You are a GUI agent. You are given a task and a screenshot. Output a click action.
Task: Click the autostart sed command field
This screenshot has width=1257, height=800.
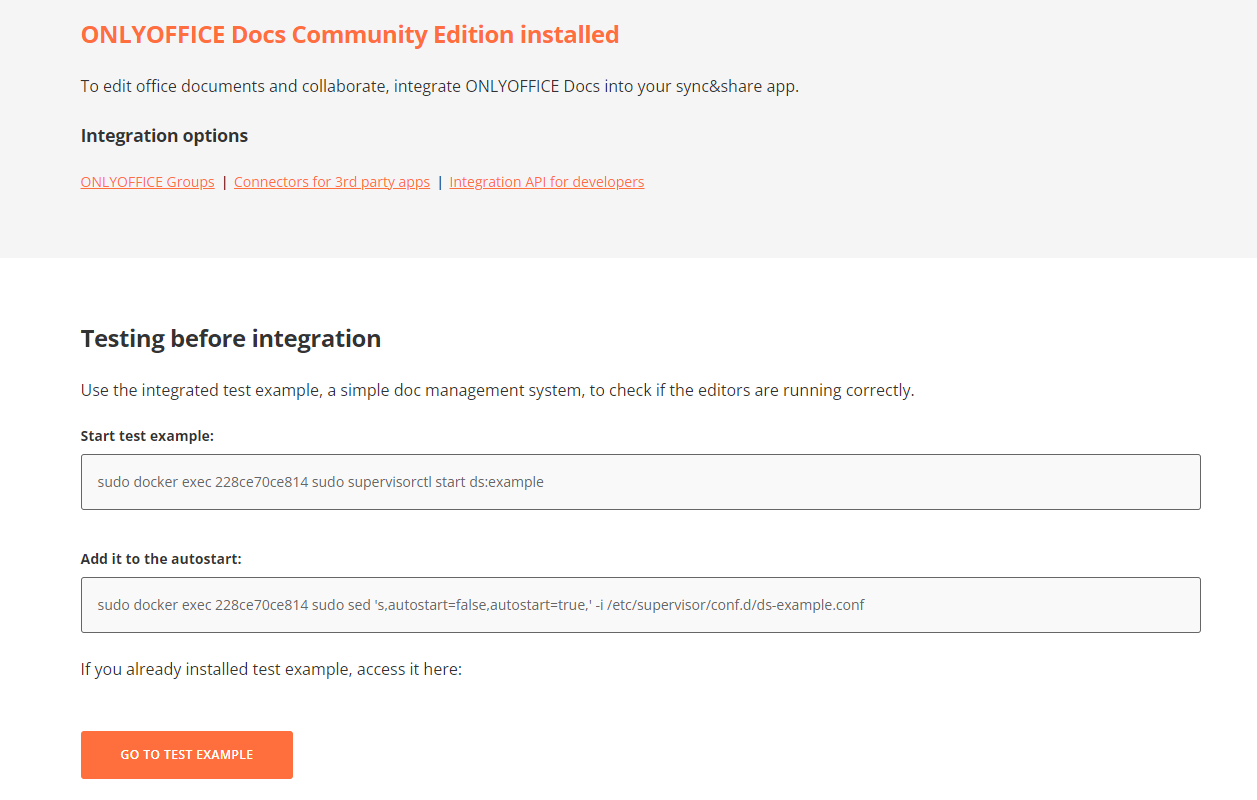[x=641, y=605]
